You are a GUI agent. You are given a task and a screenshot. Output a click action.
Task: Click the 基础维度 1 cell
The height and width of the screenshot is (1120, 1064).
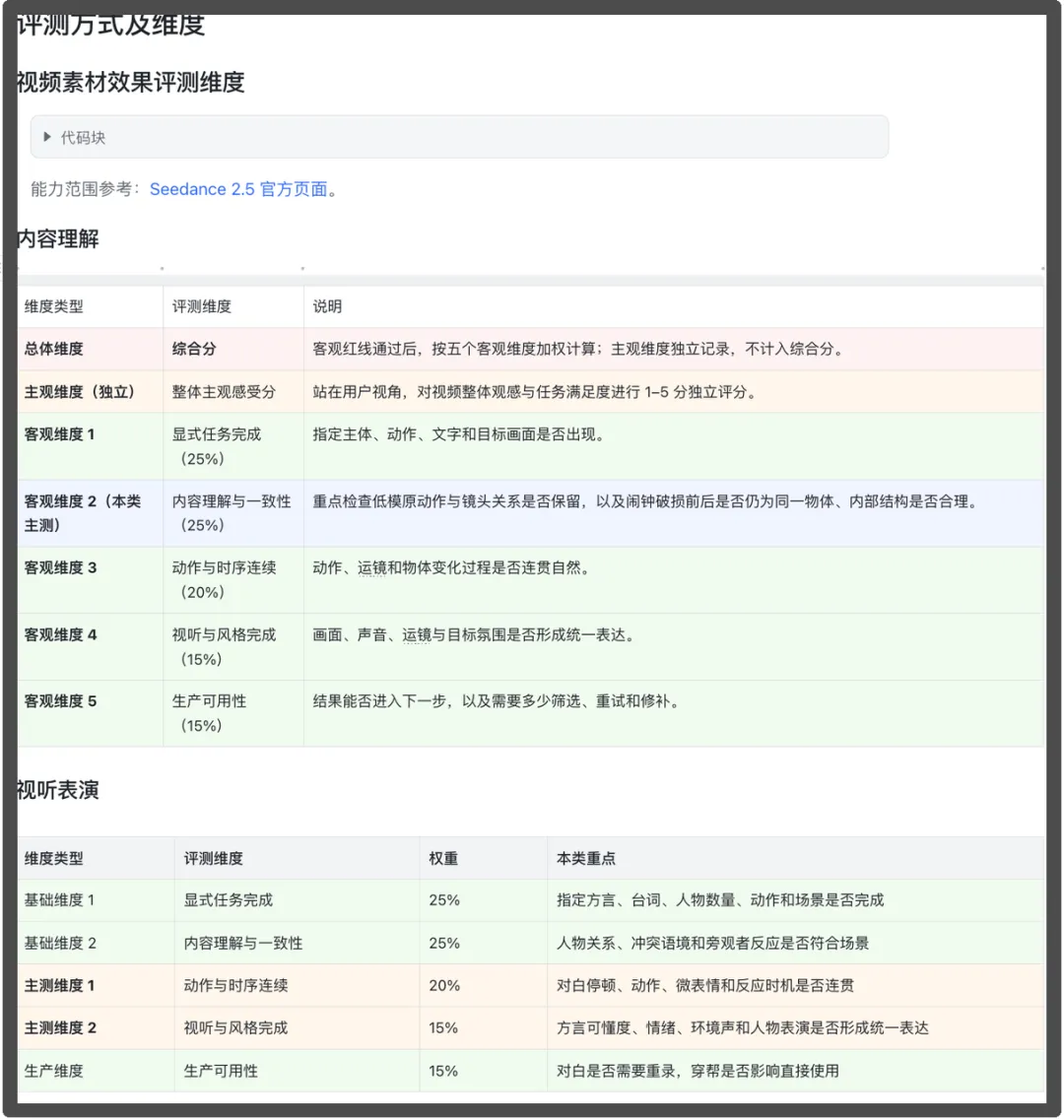pos(96,900)
